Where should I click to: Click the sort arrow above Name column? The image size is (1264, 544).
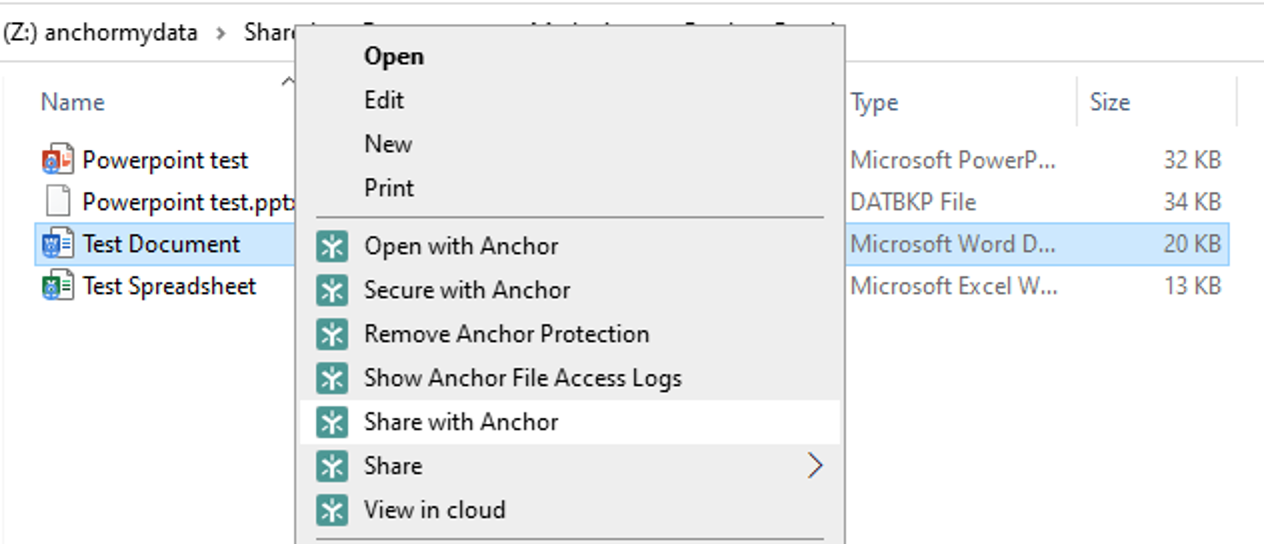(x=288, y=81)
